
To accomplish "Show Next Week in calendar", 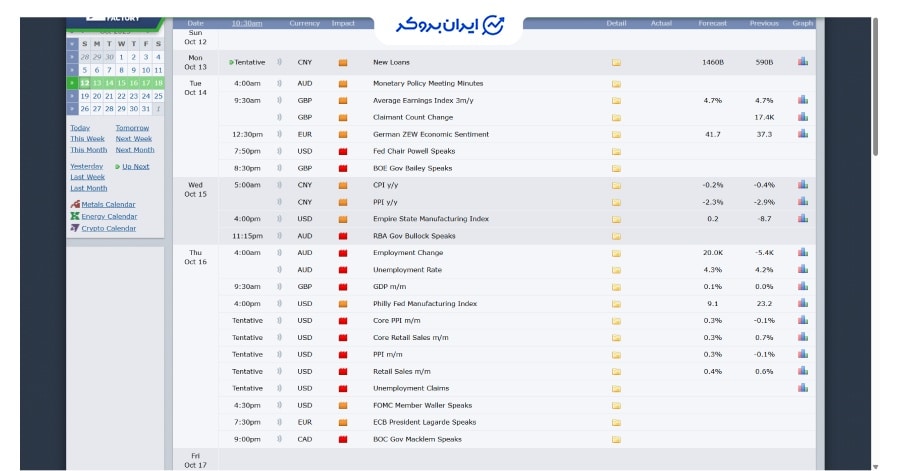I will [x=134, y=139].
